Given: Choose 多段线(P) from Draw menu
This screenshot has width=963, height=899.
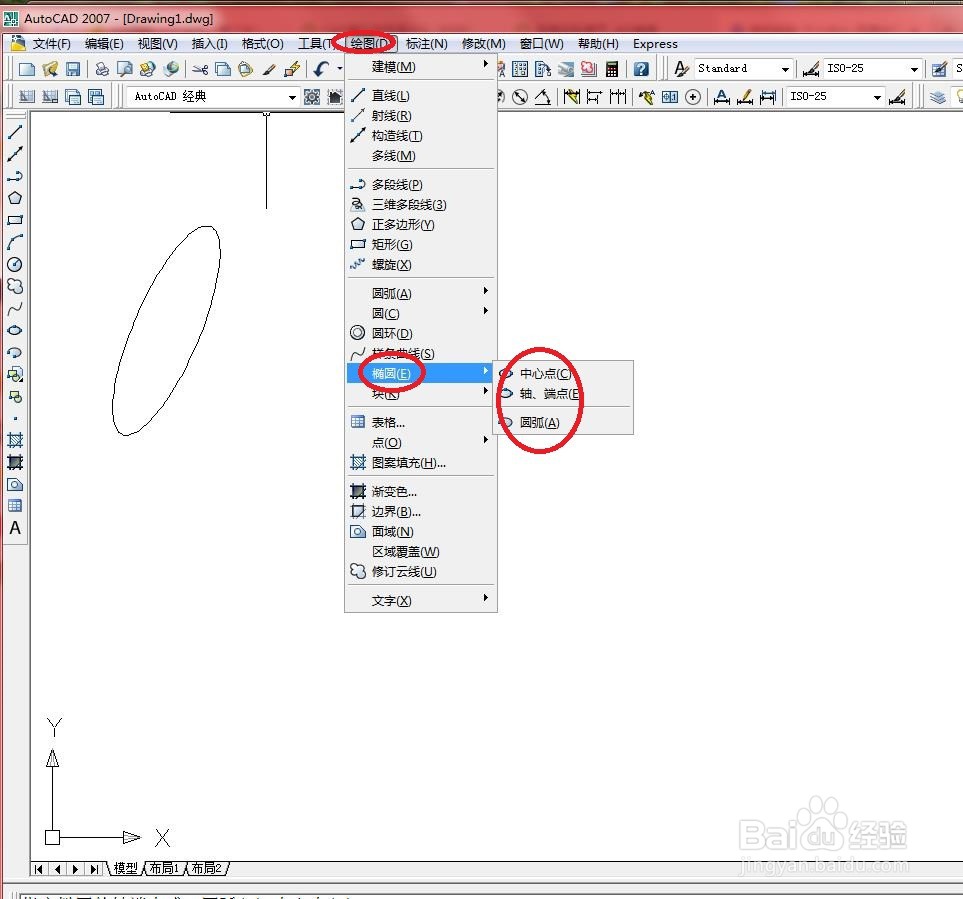Looking at the screenshot, I should (x=421, y=185).
